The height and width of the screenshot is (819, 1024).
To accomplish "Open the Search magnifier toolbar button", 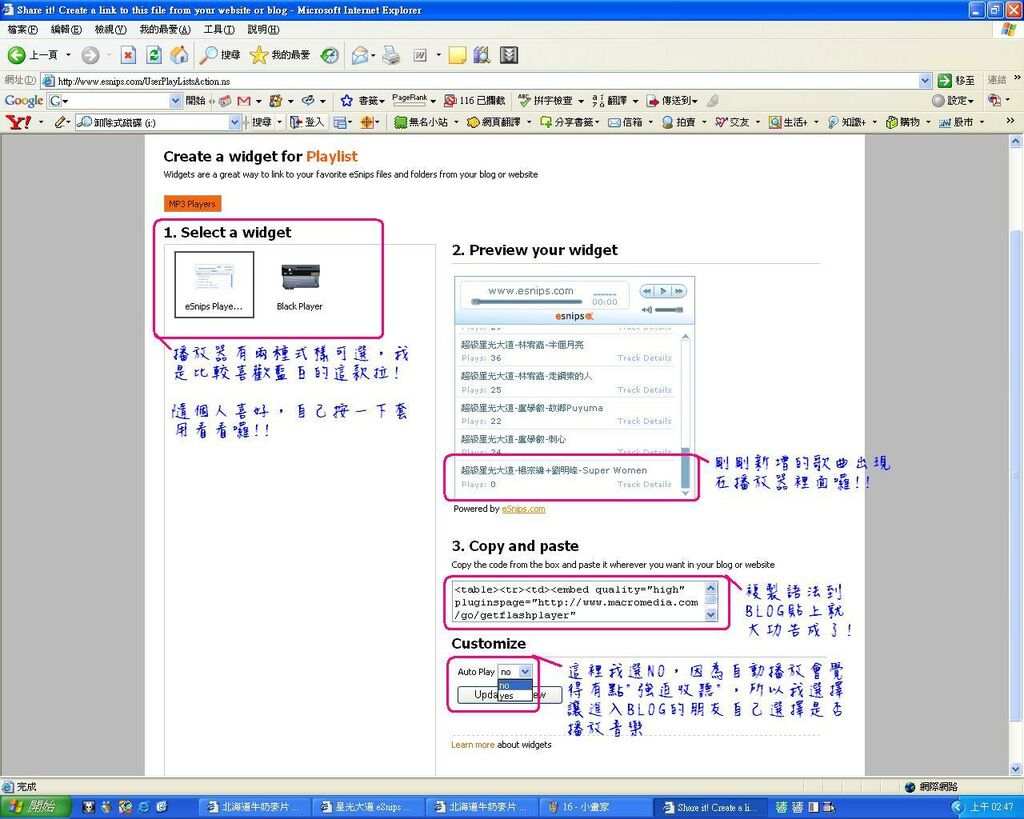I will point(219,56).
